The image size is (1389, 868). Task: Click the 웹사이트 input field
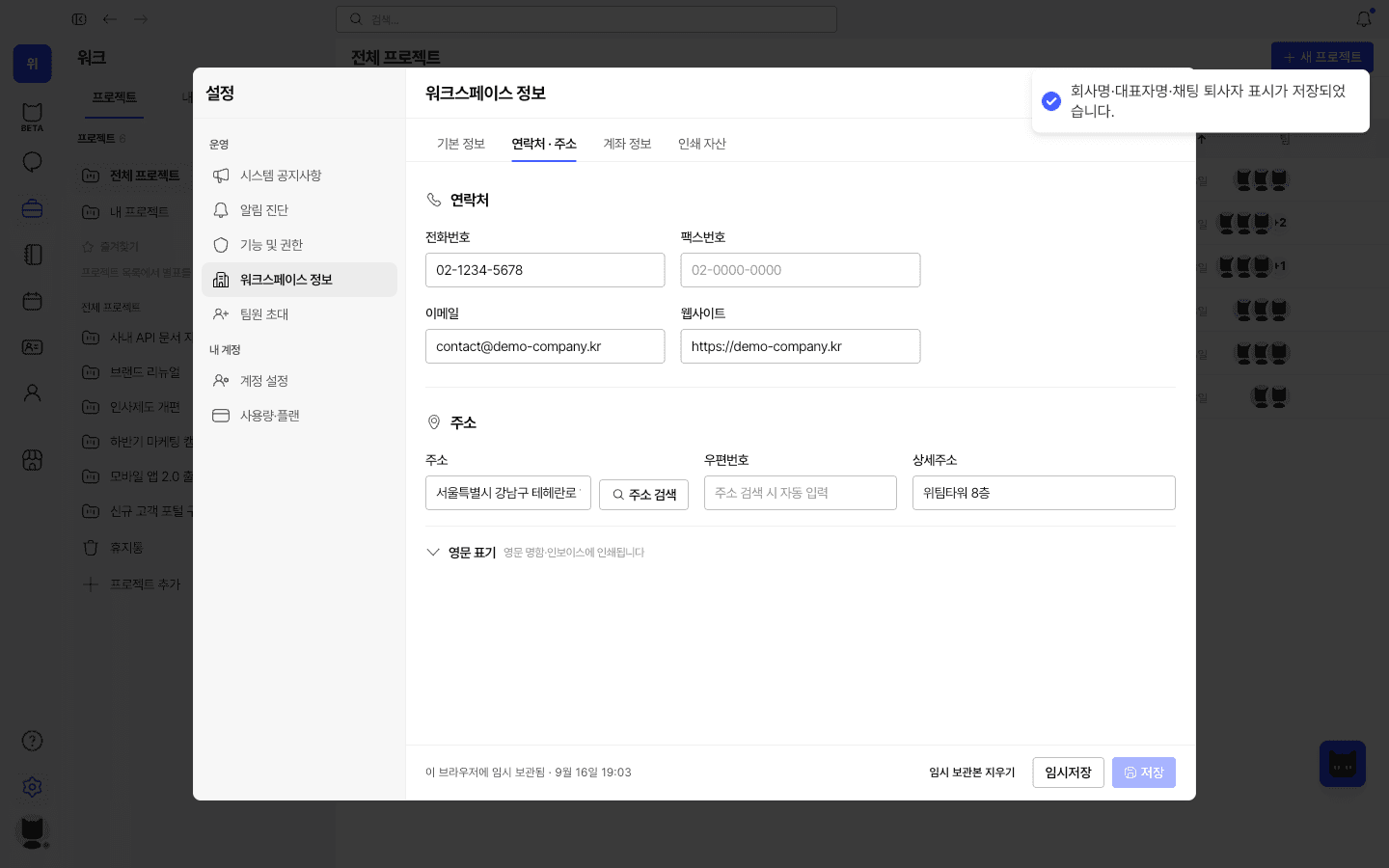pos(801,346)
